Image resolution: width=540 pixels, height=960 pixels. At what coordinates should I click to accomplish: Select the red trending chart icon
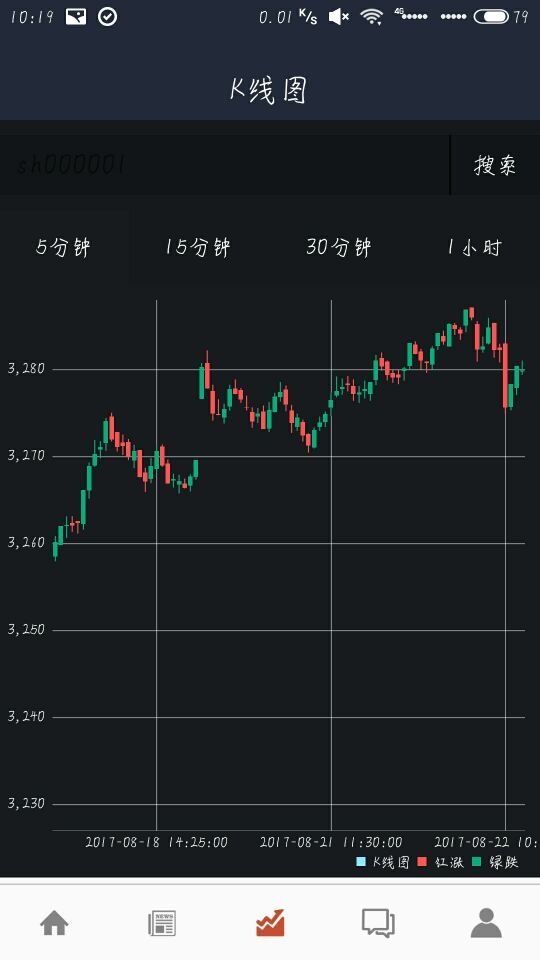click(270, 923)
